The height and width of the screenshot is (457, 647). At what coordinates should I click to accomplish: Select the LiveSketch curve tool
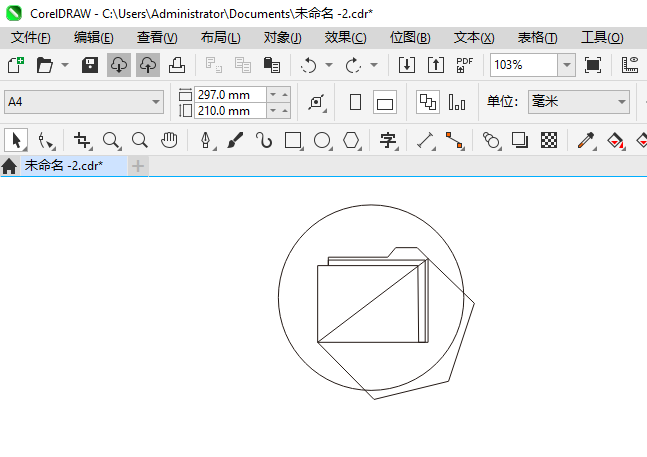coord(264,141)
